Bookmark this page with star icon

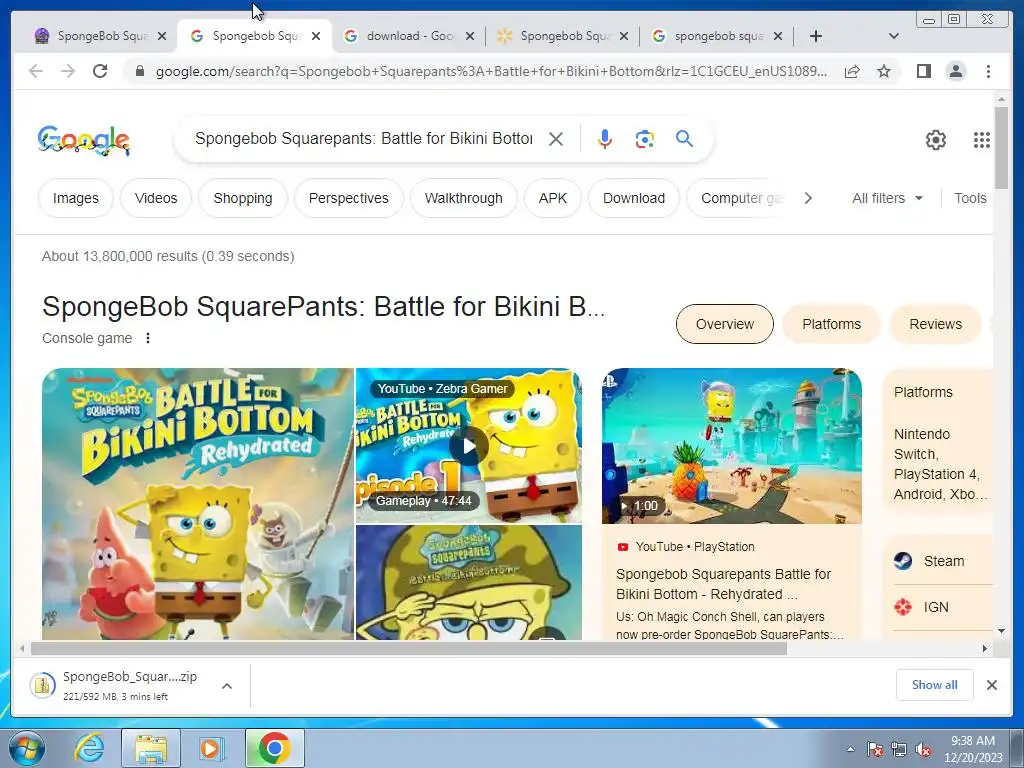click(x=884, y=71)
